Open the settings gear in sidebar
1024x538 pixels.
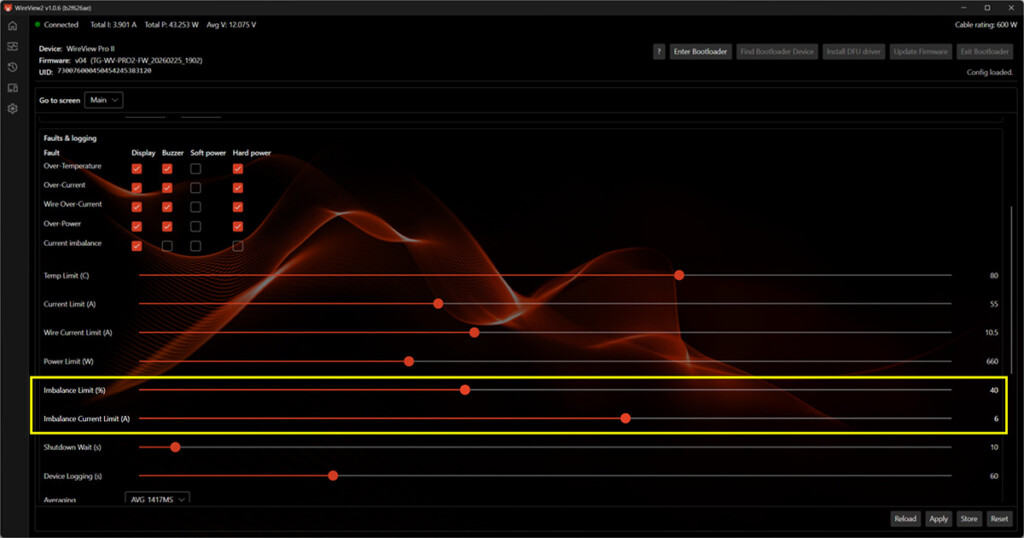coord(12,108)
